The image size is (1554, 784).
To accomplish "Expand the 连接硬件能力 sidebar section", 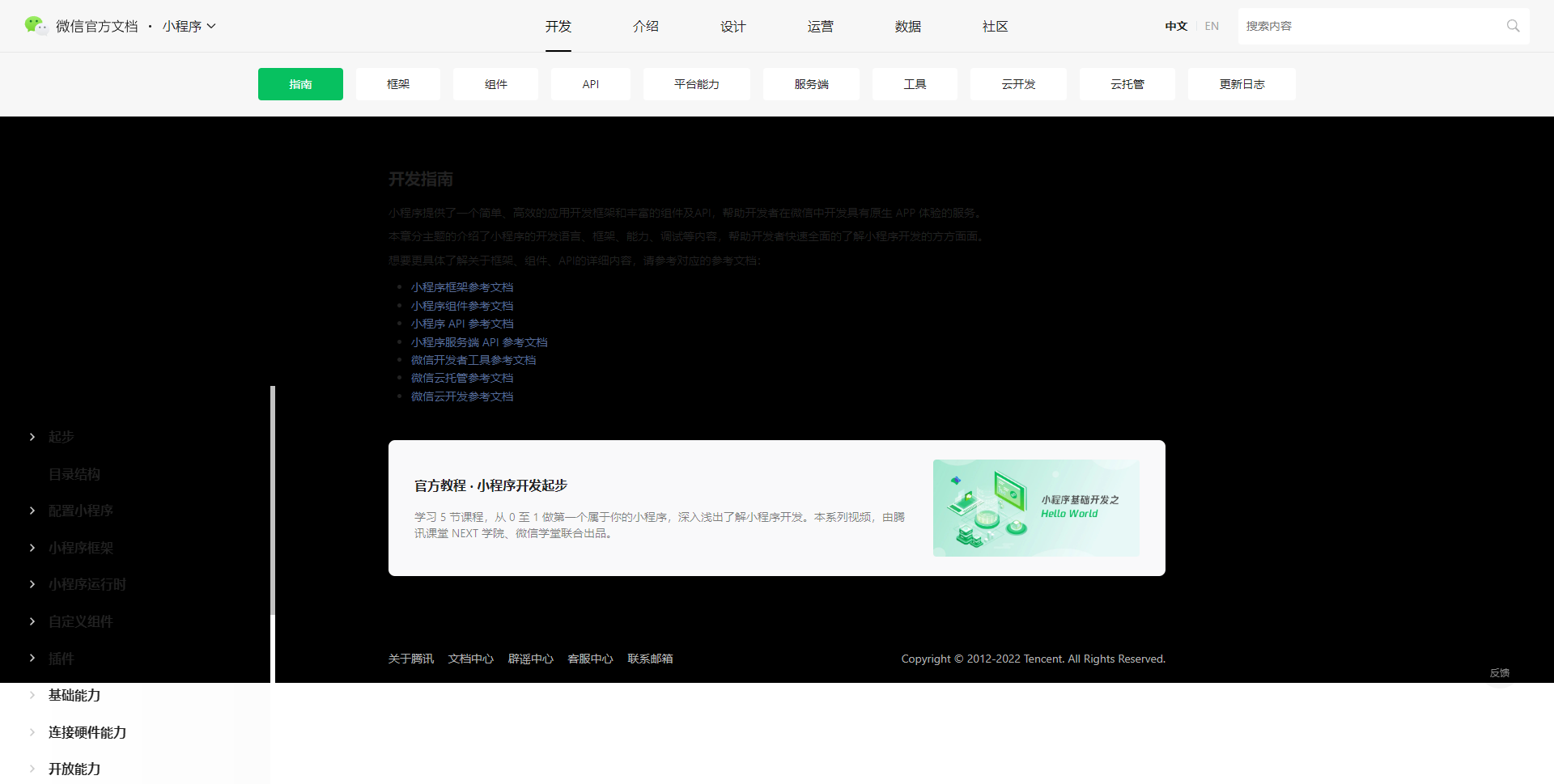I will [87, 732].
